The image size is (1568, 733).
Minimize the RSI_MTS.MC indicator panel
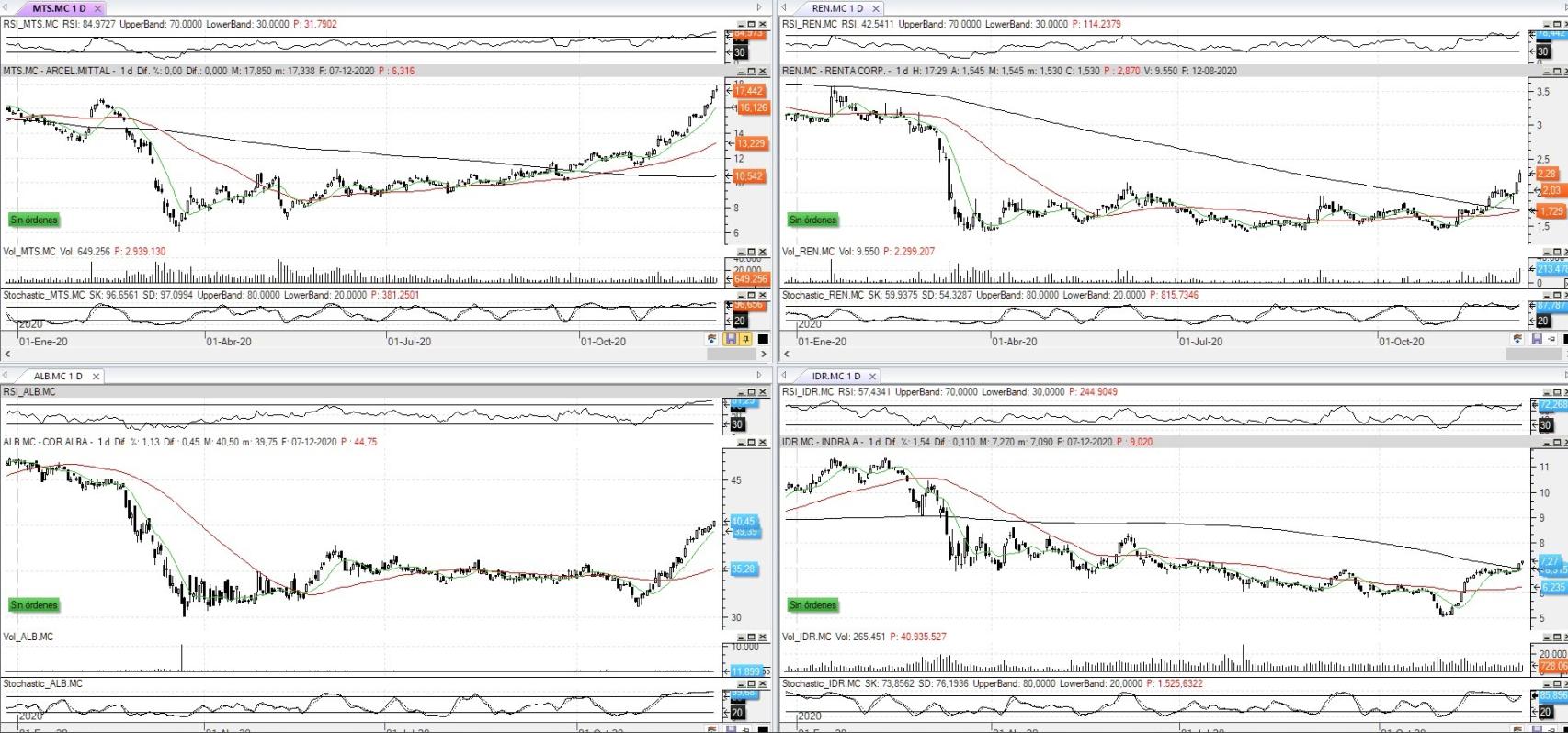coord(741,24)
